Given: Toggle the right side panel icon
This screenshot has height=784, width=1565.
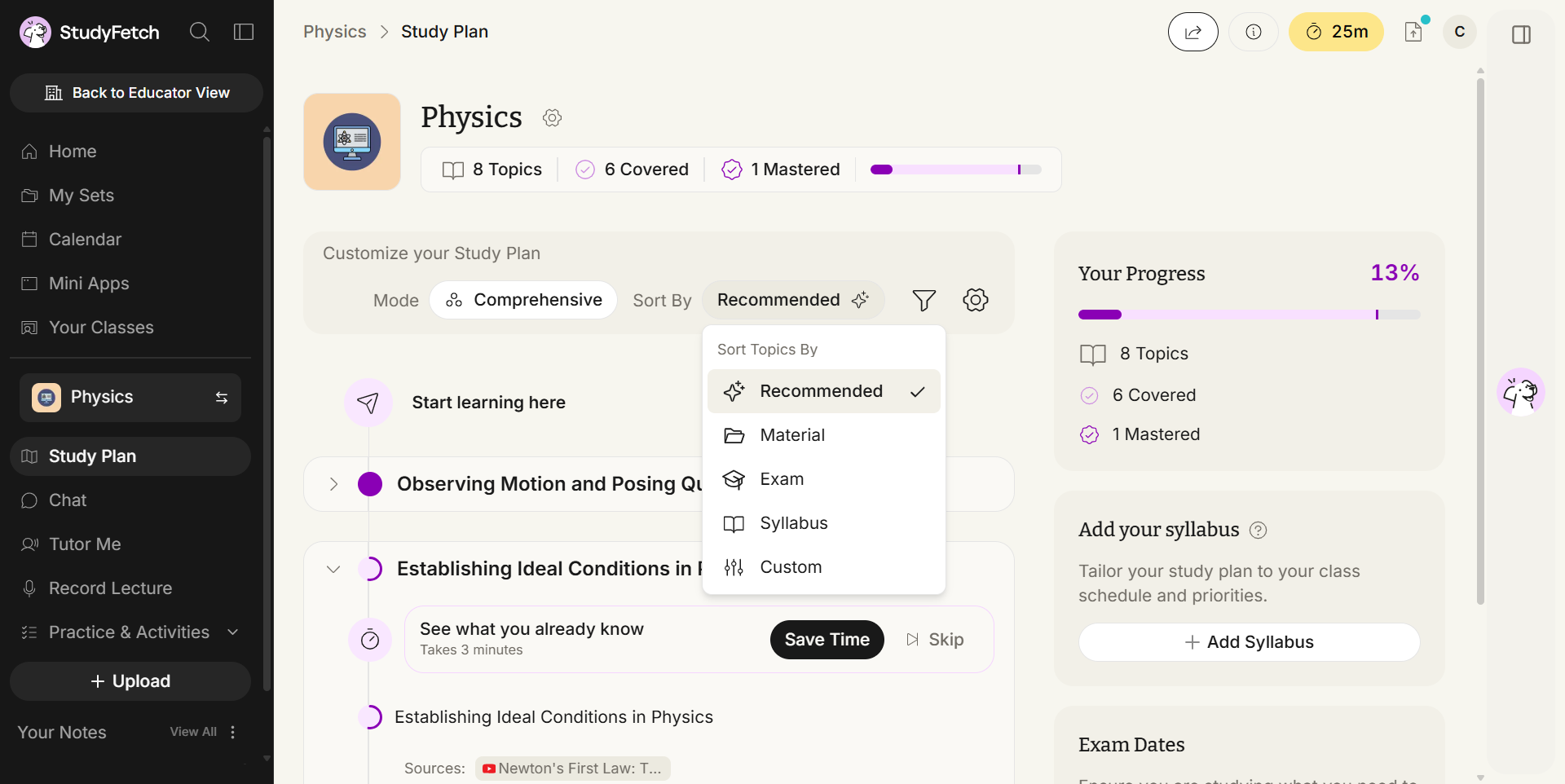Looking at the screenshot, I should pyautogui.click(x=1521, y=34).
